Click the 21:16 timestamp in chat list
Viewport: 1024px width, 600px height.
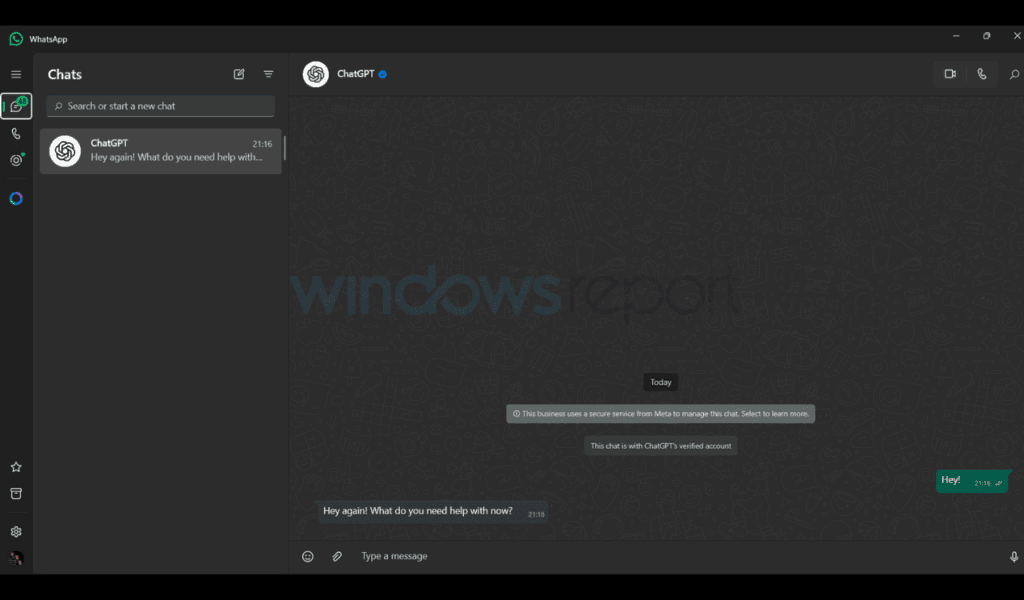263,144
